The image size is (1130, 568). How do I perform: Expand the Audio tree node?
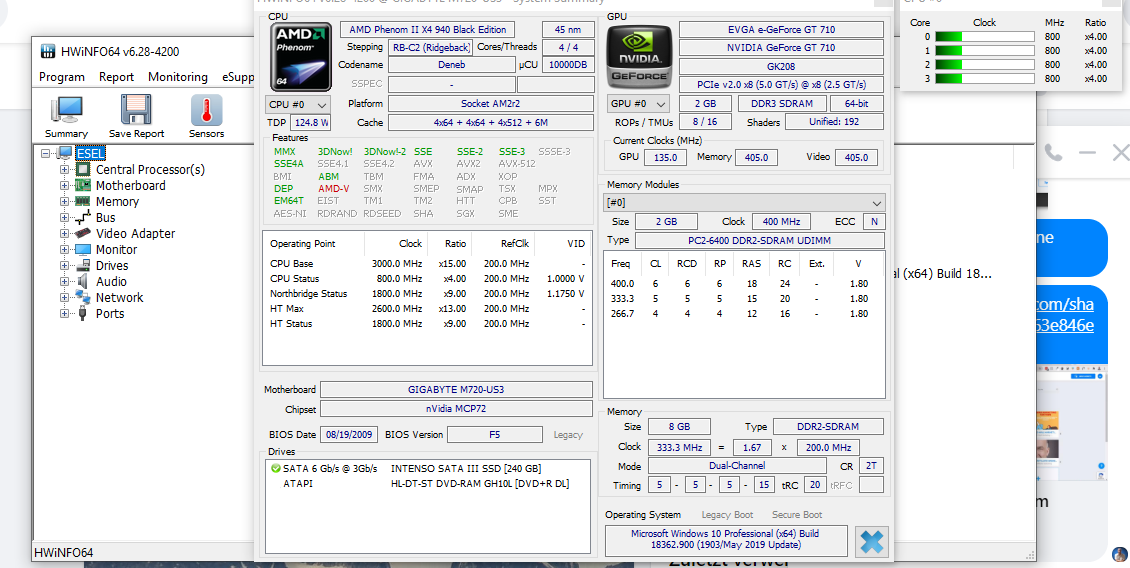click(x=65, y=281)
